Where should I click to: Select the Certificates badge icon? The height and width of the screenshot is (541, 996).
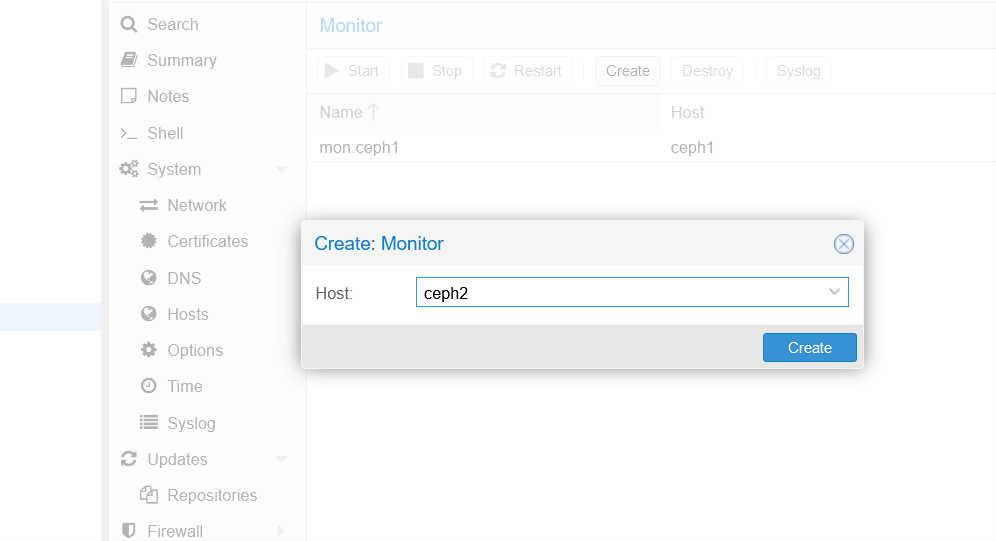[x=149, y=241]
